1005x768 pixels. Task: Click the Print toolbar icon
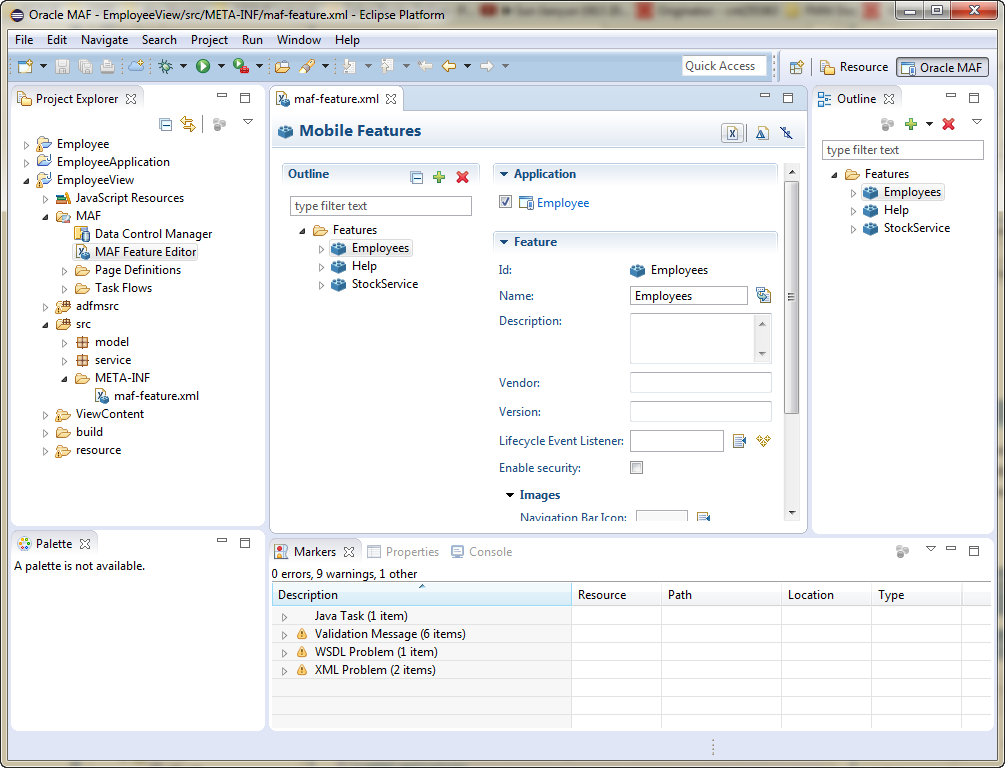[x=108, y=66]
